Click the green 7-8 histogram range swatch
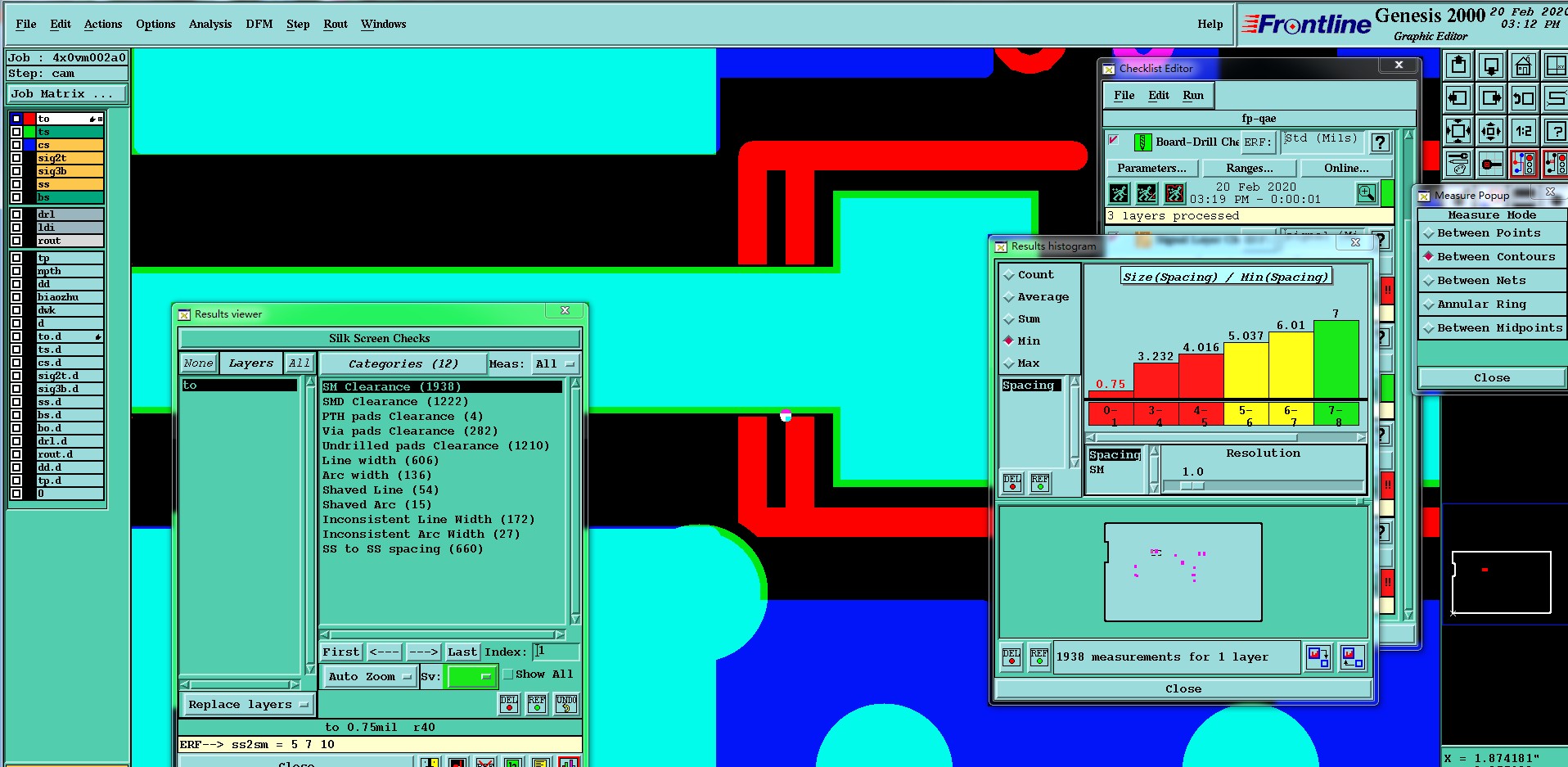This screenshot has height=767, width=1568. [x=1336, y=414]
